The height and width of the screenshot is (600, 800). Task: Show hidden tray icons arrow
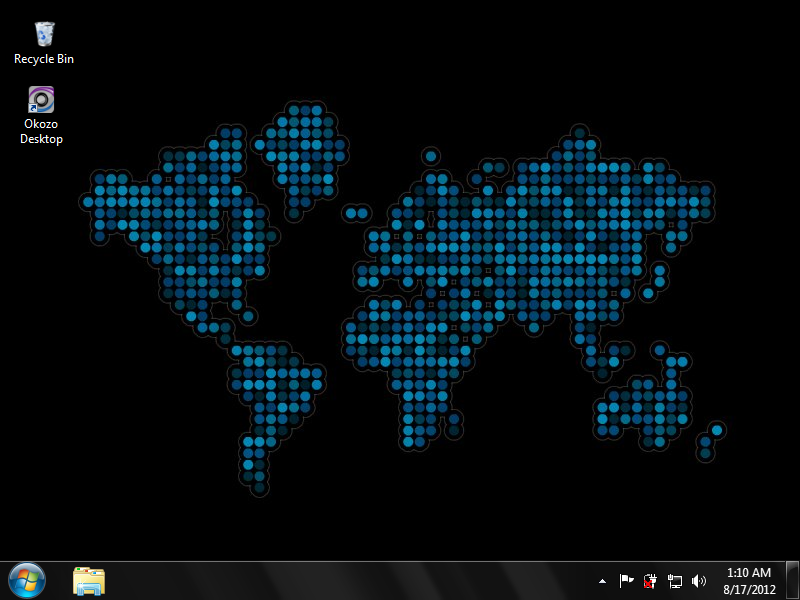[x=603, y=581]
